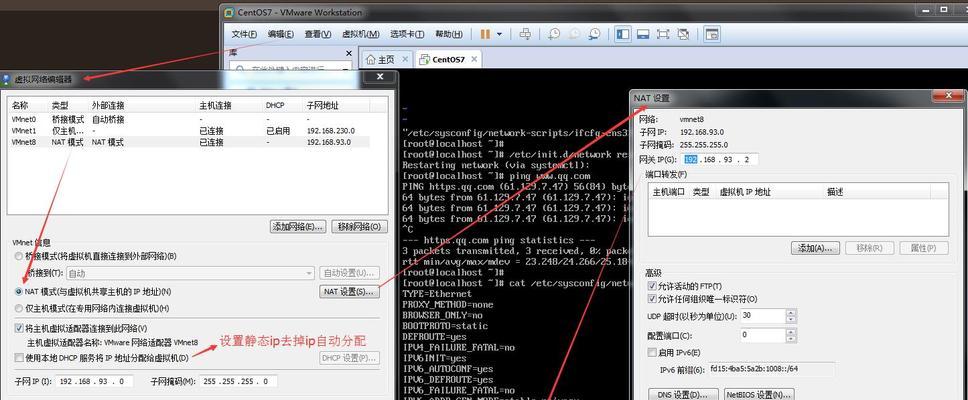Click 添加(A)... in port forwarding

click(x=815, y=248)
